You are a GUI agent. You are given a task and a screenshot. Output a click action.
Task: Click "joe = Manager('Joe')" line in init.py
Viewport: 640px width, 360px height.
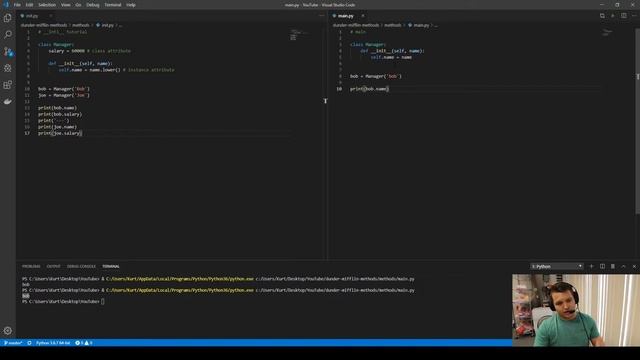(64, 95)
